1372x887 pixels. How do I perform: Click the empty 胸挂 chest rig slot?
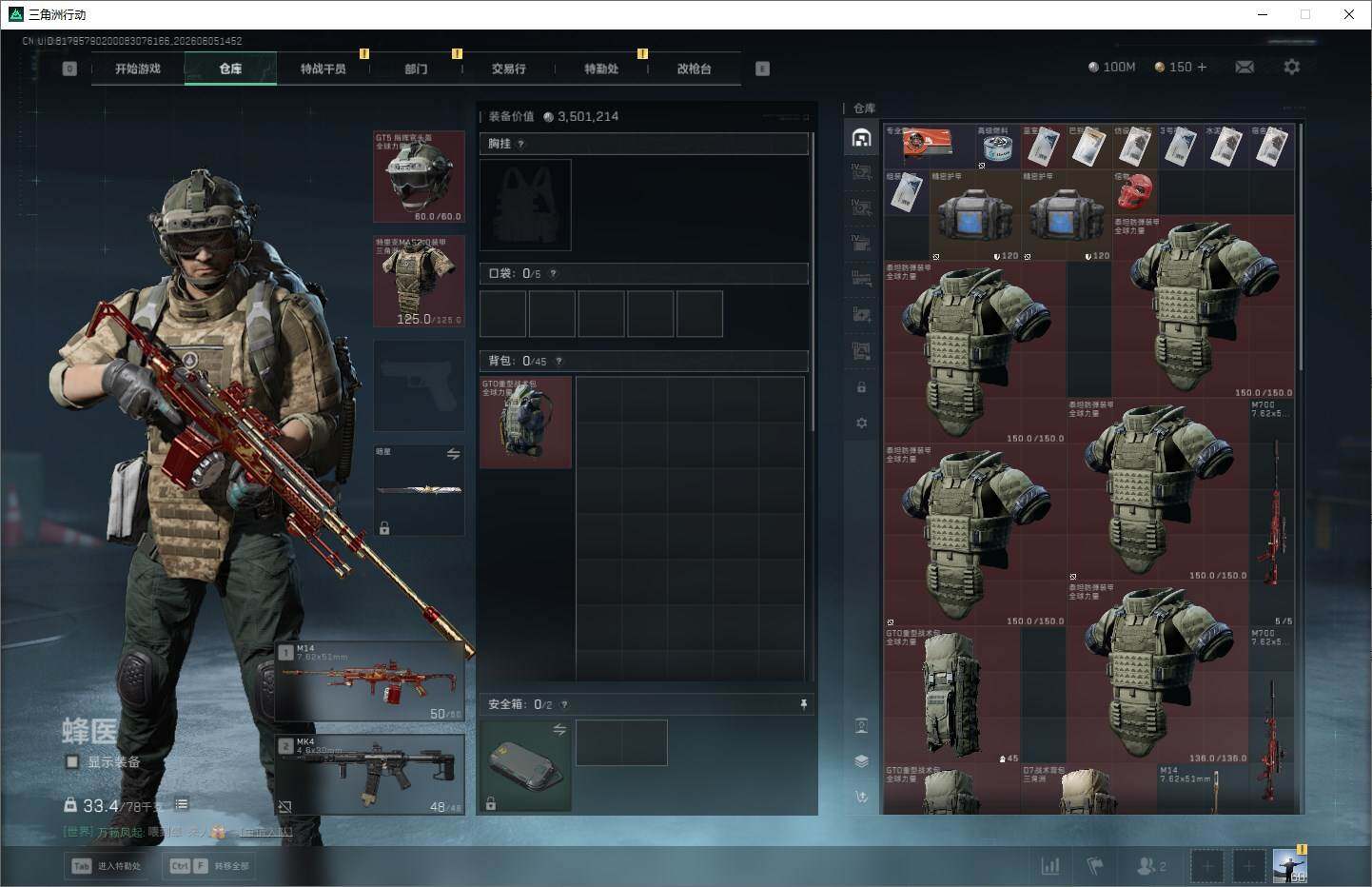pos(525,205)
